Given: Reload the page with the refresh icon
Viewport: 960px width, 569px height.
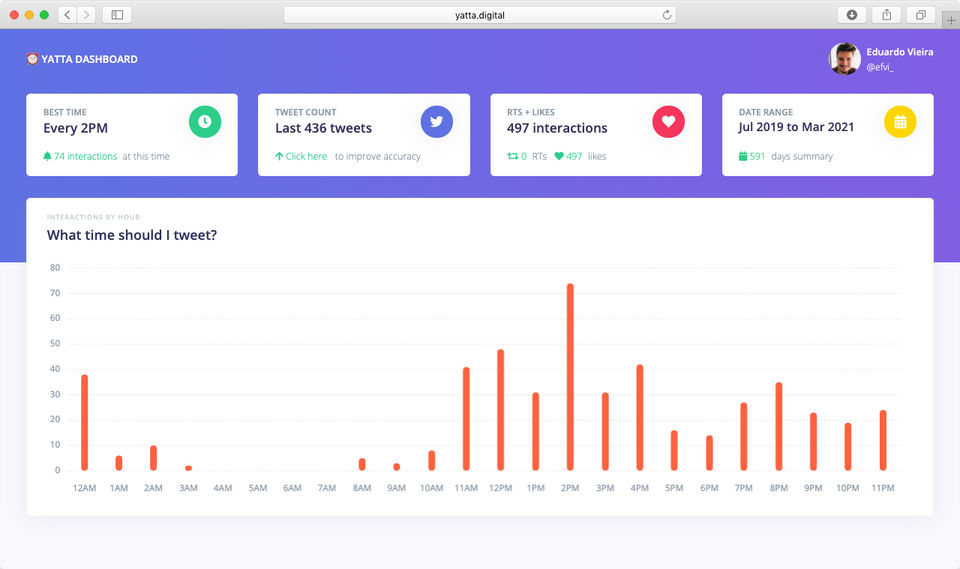Looking at the screenshot, I should [x=667, y=15].
